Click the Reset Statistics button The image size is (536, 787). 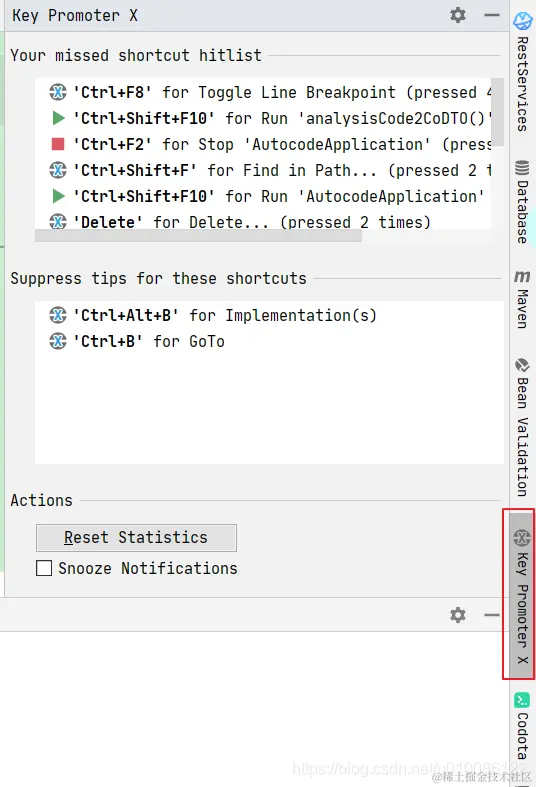136,538
